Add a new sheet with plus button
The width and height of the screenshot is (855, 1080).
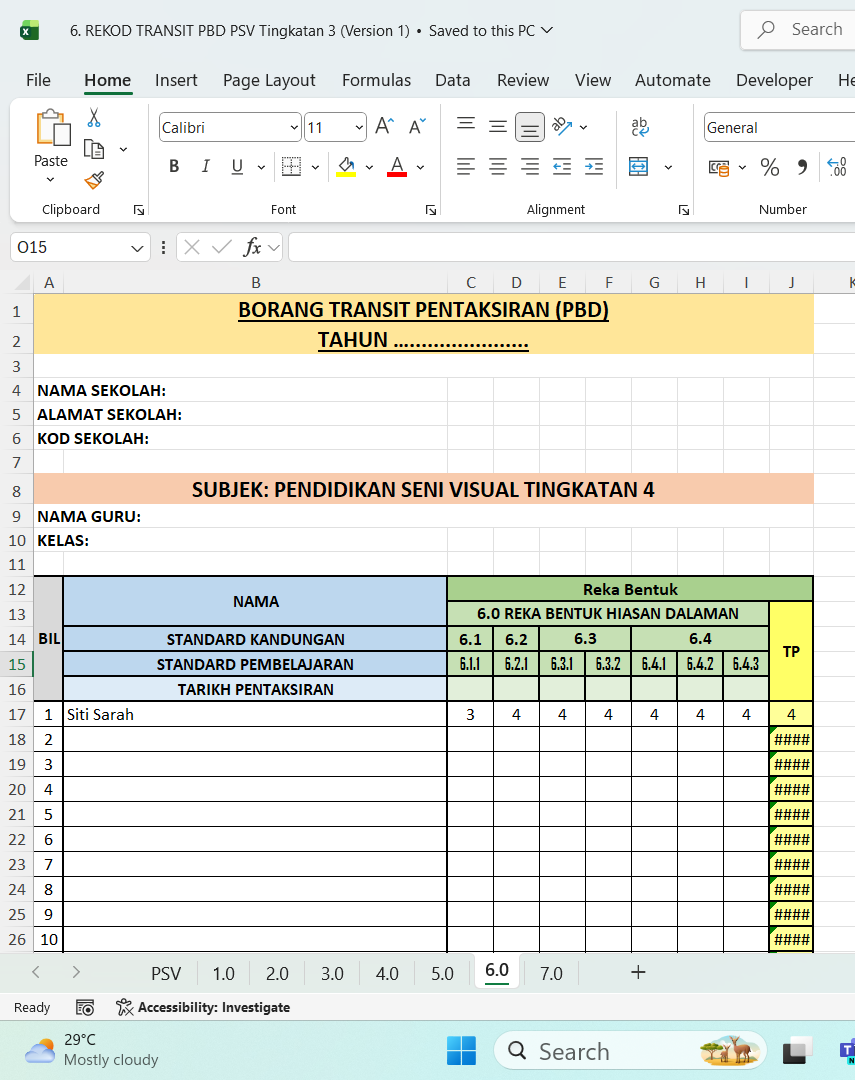pyautogui.click(x=638, y=972)
